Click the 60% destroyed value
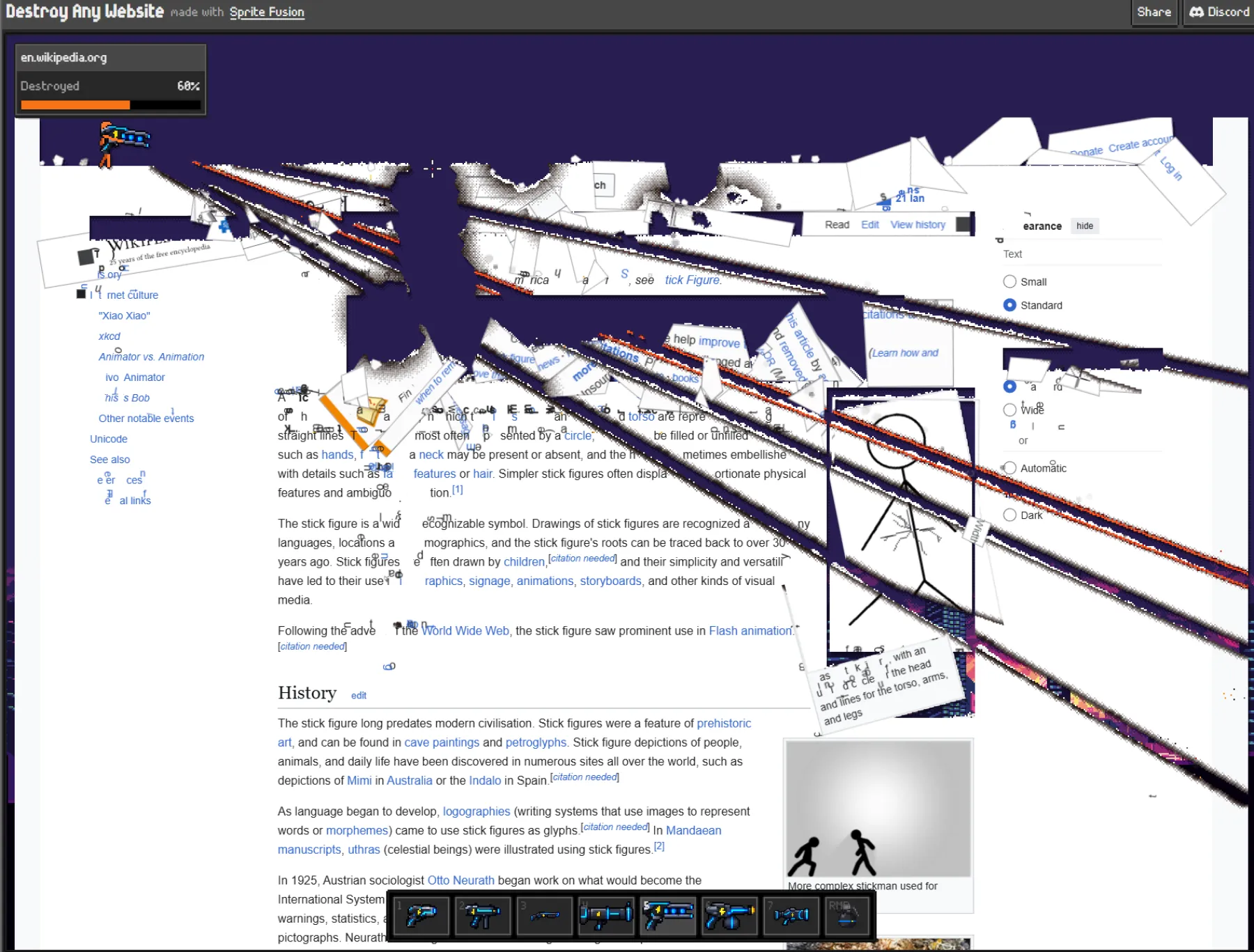This screenshot has width=1254, height=952. 188,86
